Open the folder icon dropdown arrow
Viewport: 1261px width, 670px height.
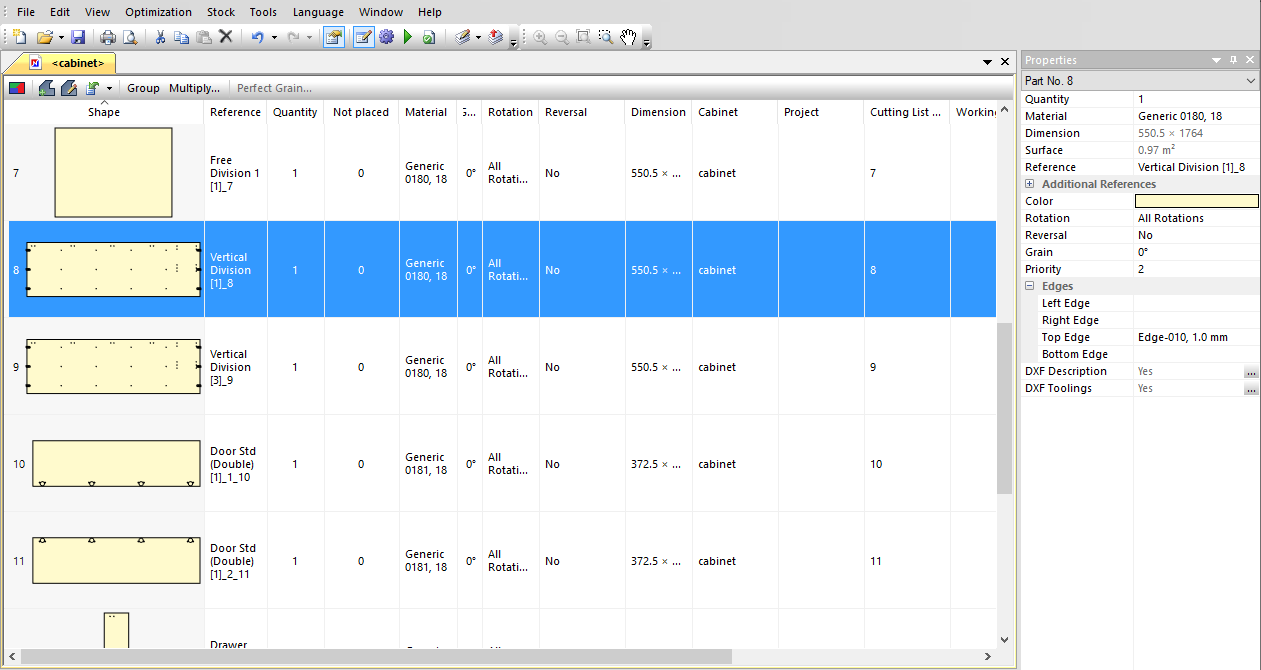(60, 38)
